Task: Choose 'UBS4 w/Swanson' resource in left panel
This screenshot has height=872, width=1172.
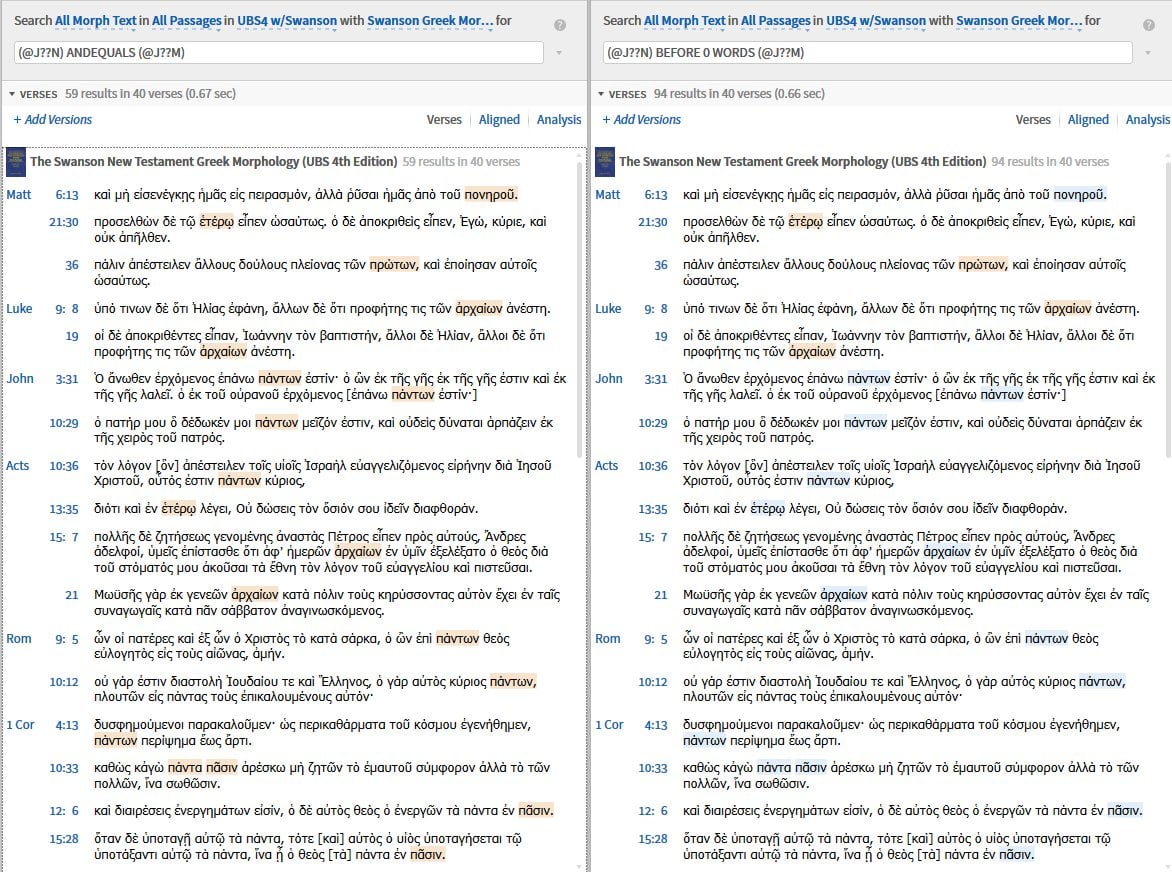Action: [x=287, y=21]
